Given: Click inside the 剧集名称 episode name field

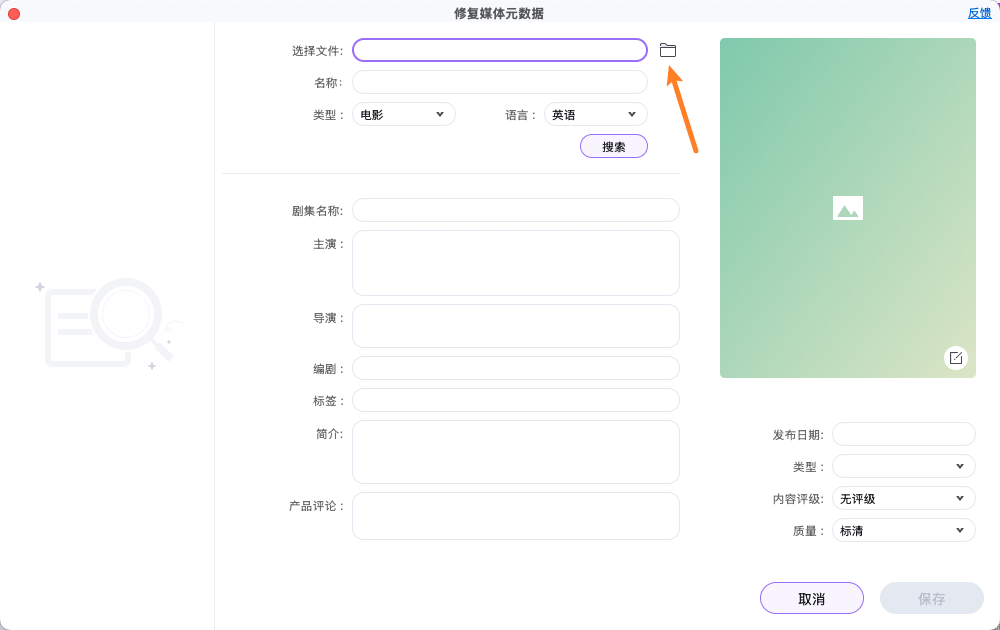Looking at the screenshot, I should coord(515,210).
